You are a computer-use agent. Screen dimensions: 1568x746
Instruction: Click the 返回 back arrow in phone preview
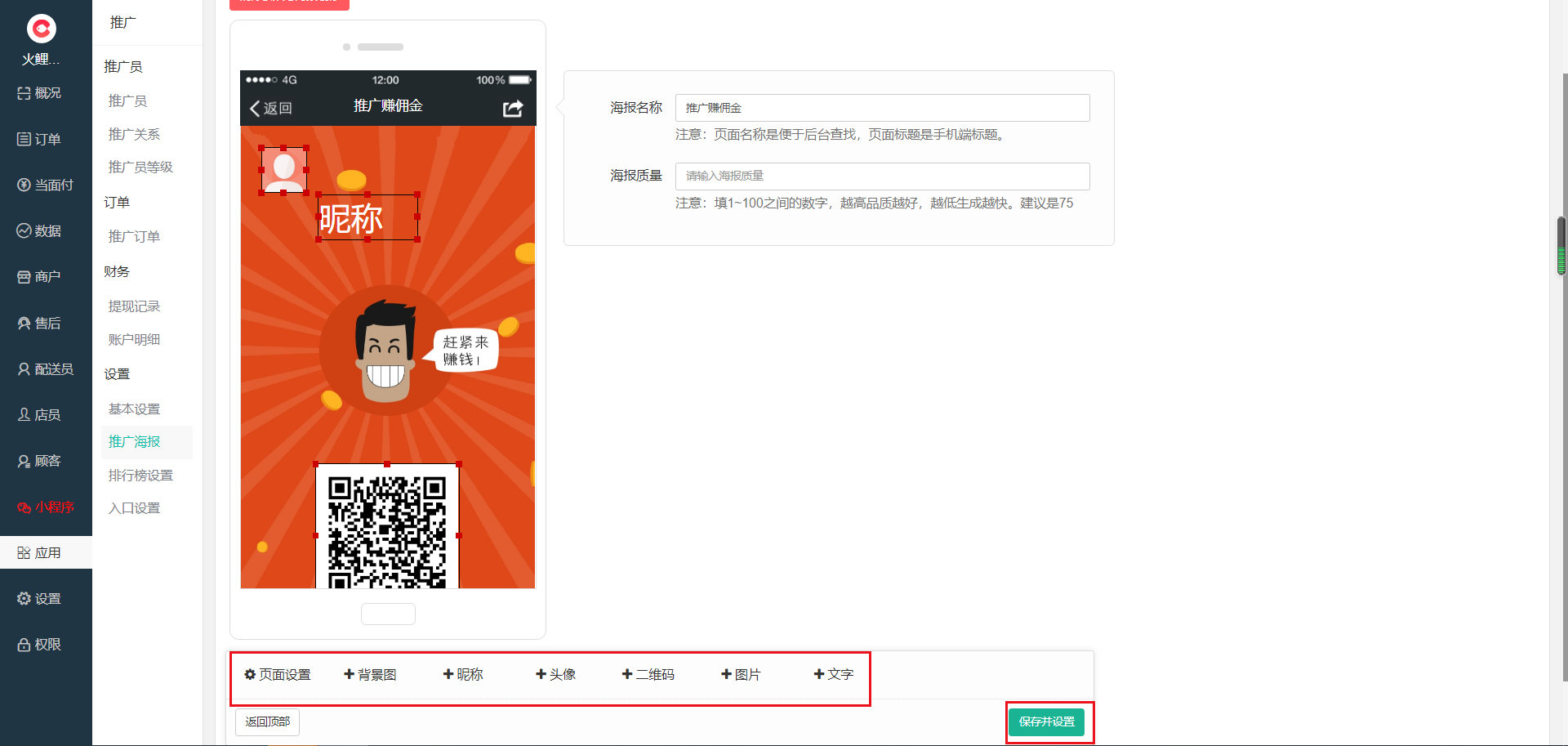[270, 108]
